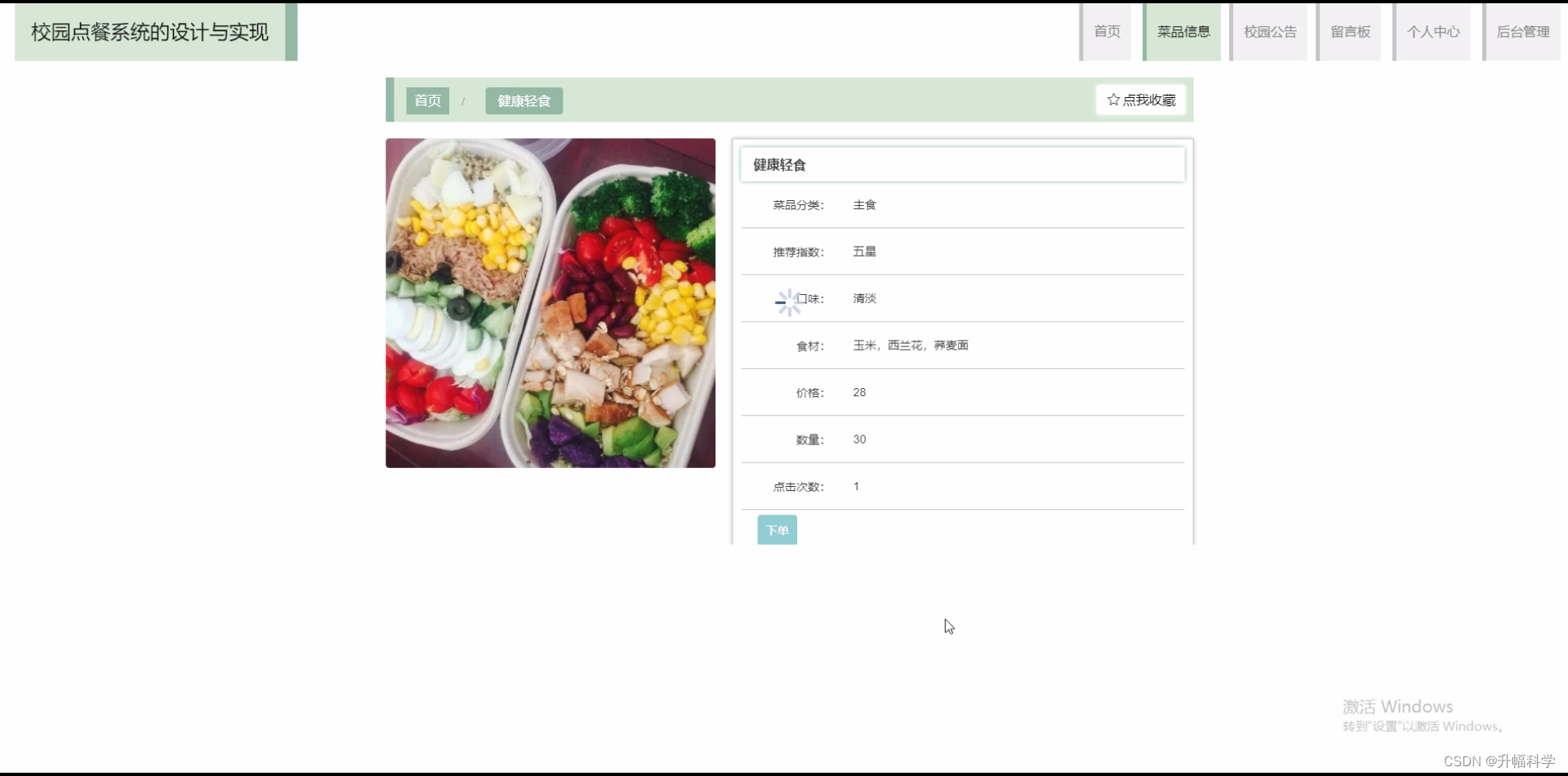Click the 健康轻食 breadcrumb label
The width and height of the screenshot is (1568, 776).
click(523, 100)
